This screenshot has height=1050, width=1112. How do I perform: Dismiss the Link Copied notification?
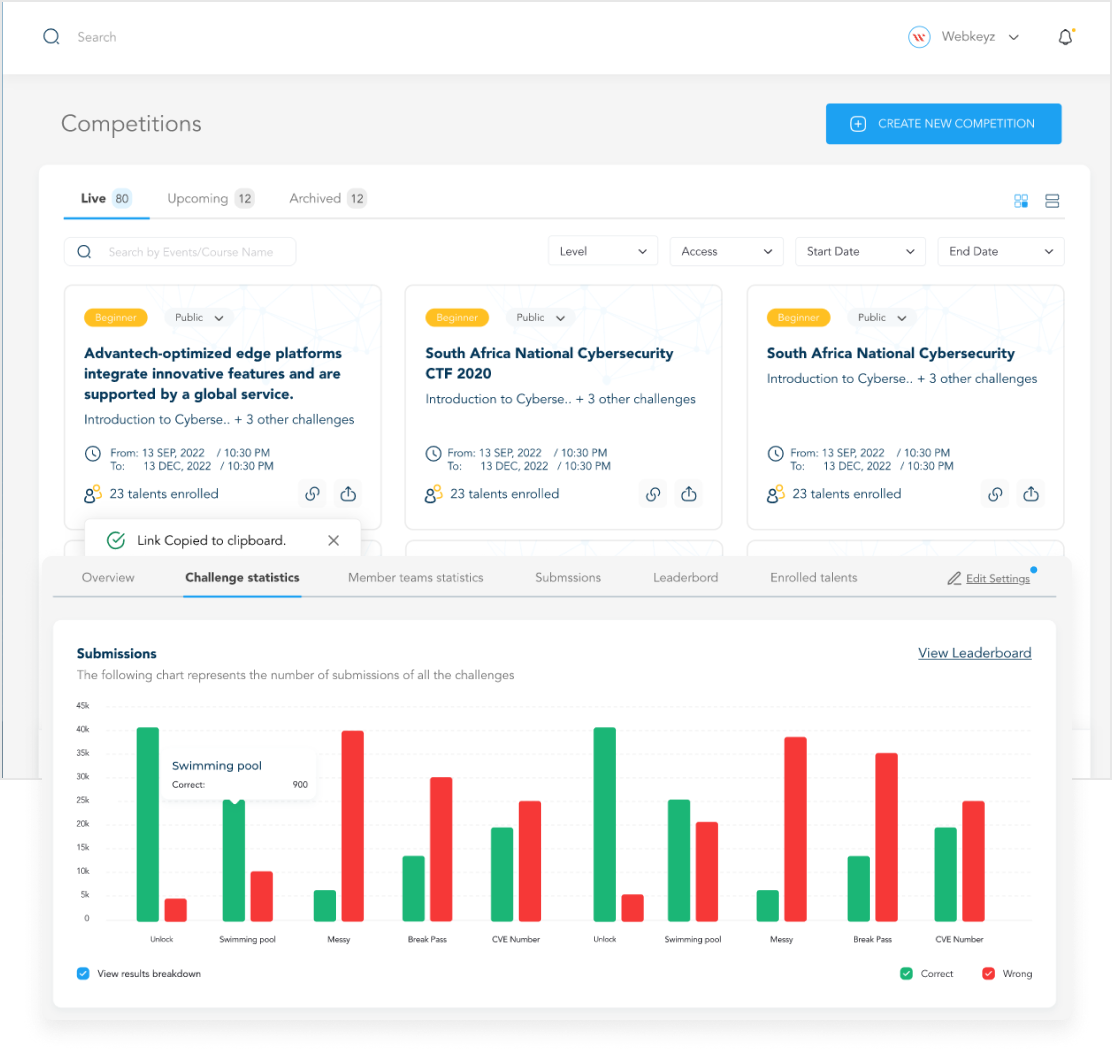tap(334, 540)
